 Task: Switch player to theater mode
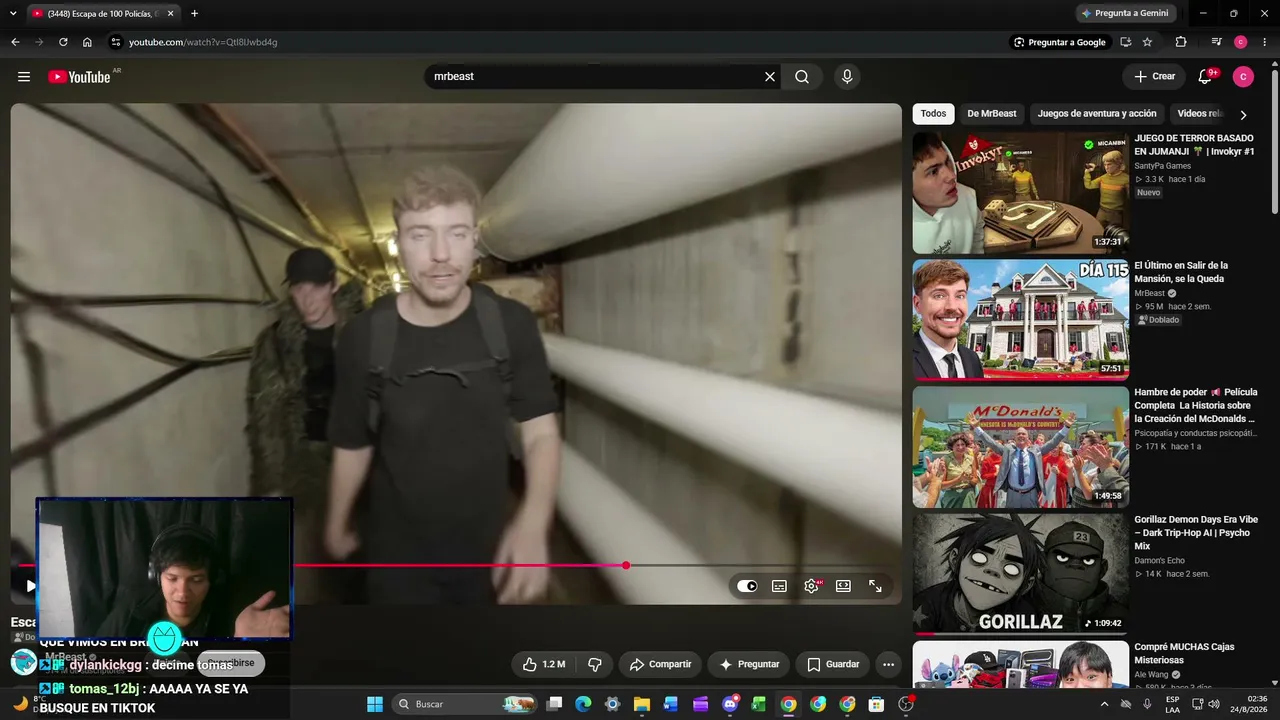tap(843, 586)
